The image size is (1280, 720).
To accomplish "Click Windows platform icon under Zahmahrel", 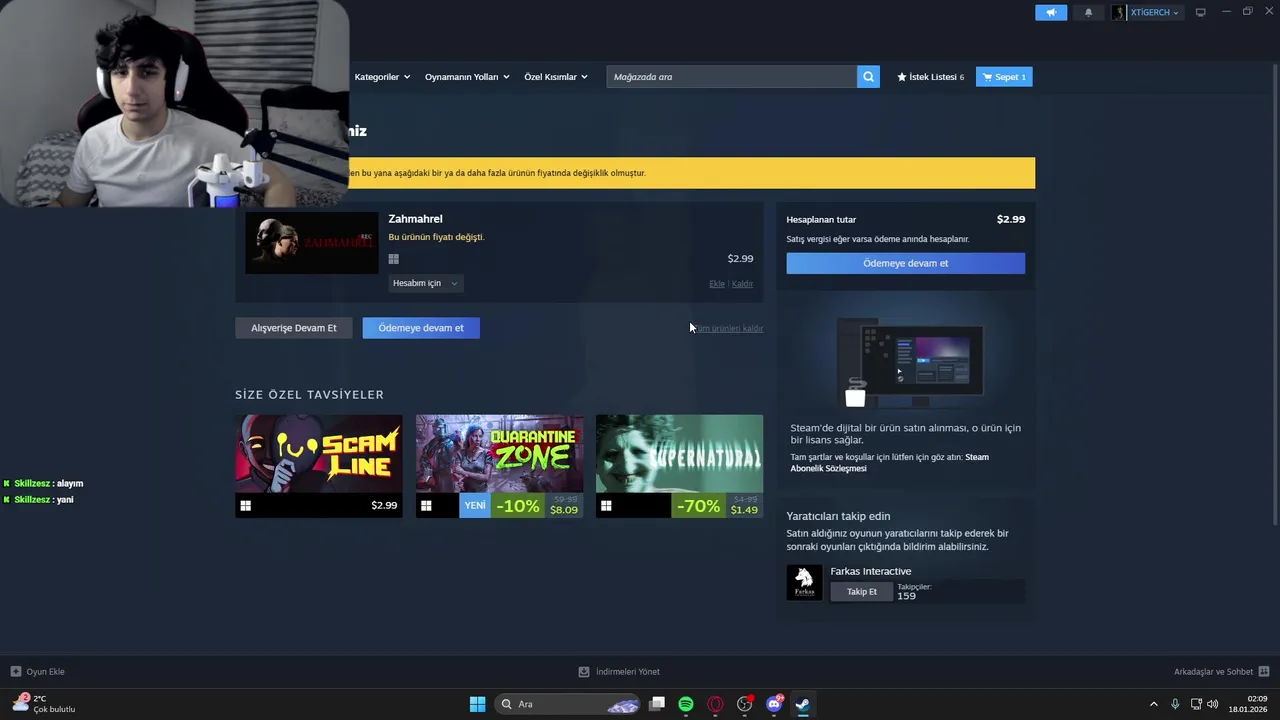I will (393, 259).
